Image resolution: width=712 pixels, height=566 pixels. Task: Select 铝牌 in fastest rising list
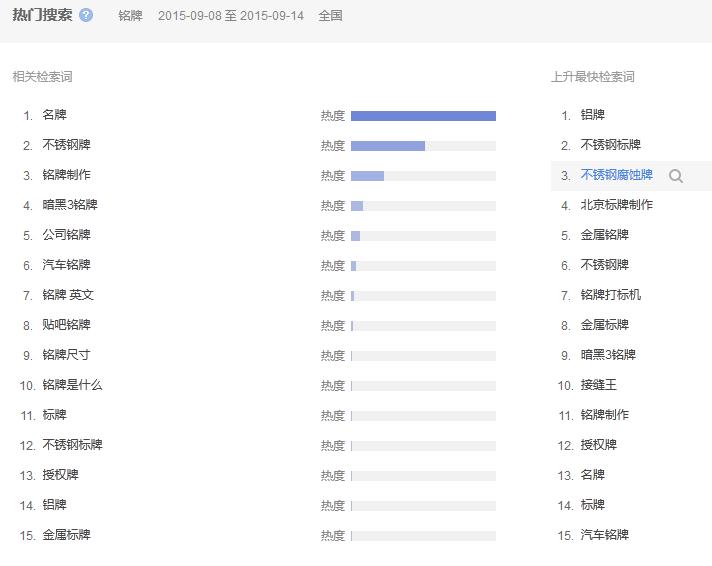pyautogui.click(x=593, y=115)
